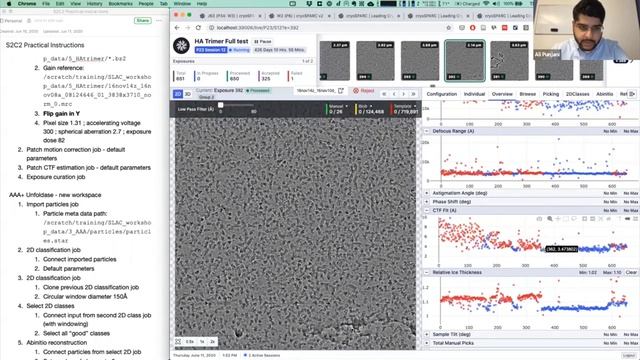Go forward with the browser forward arrow
Screen dimensions: 640x360
[188, 28]
